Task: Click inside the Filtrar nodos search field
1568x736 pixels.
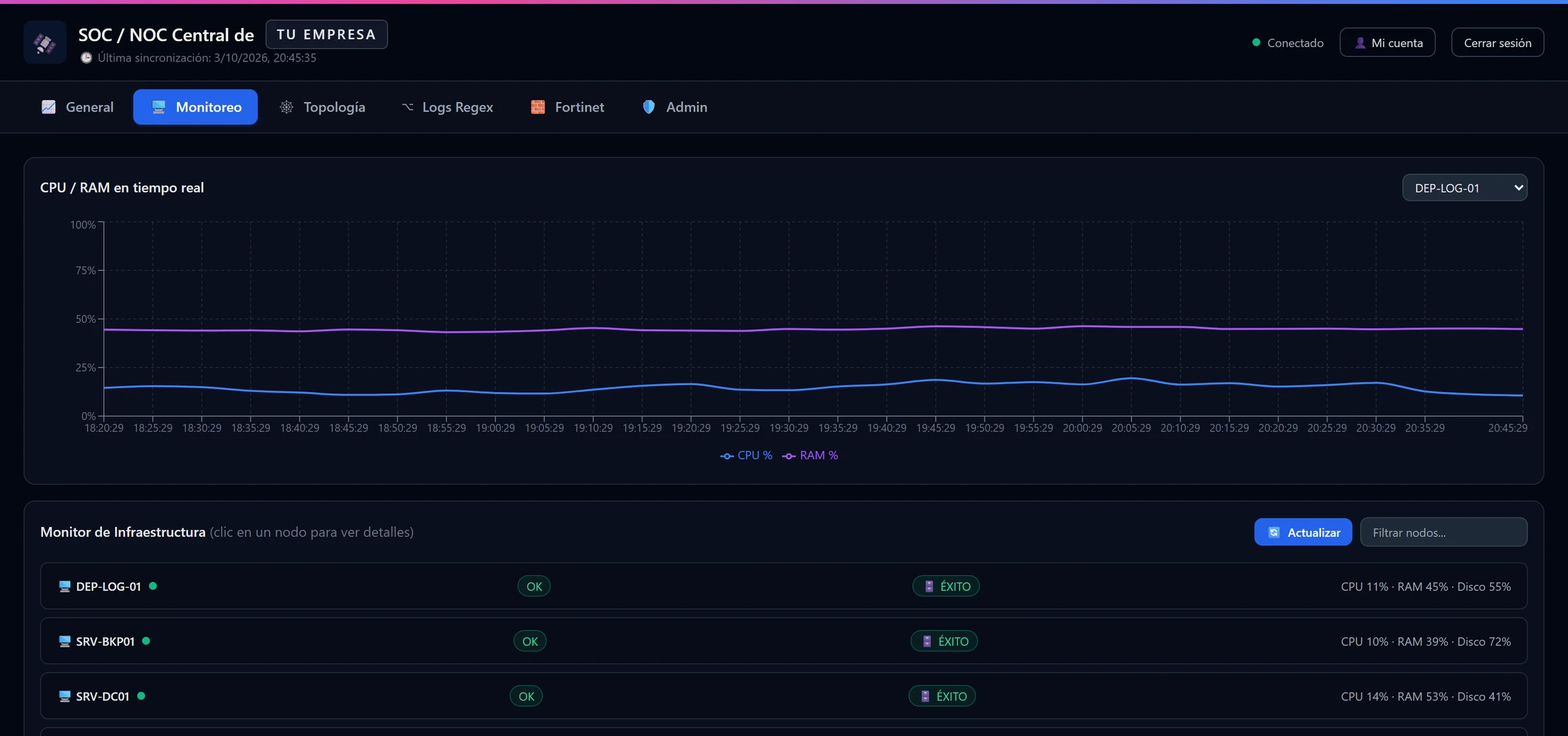Action: click(x=1443, y=533)
